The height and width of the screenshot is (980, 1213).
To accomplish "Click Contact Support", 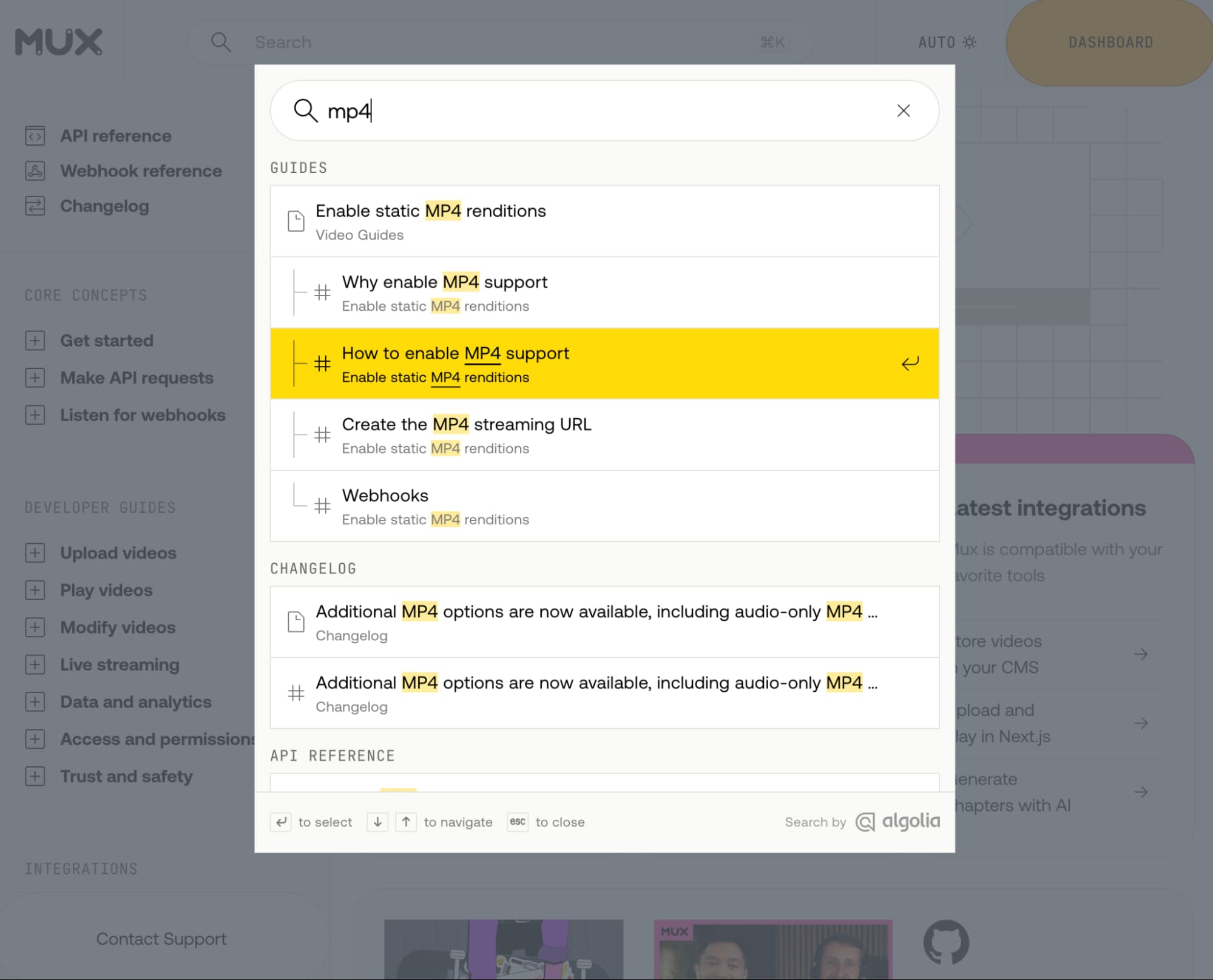I will point(161,939).
